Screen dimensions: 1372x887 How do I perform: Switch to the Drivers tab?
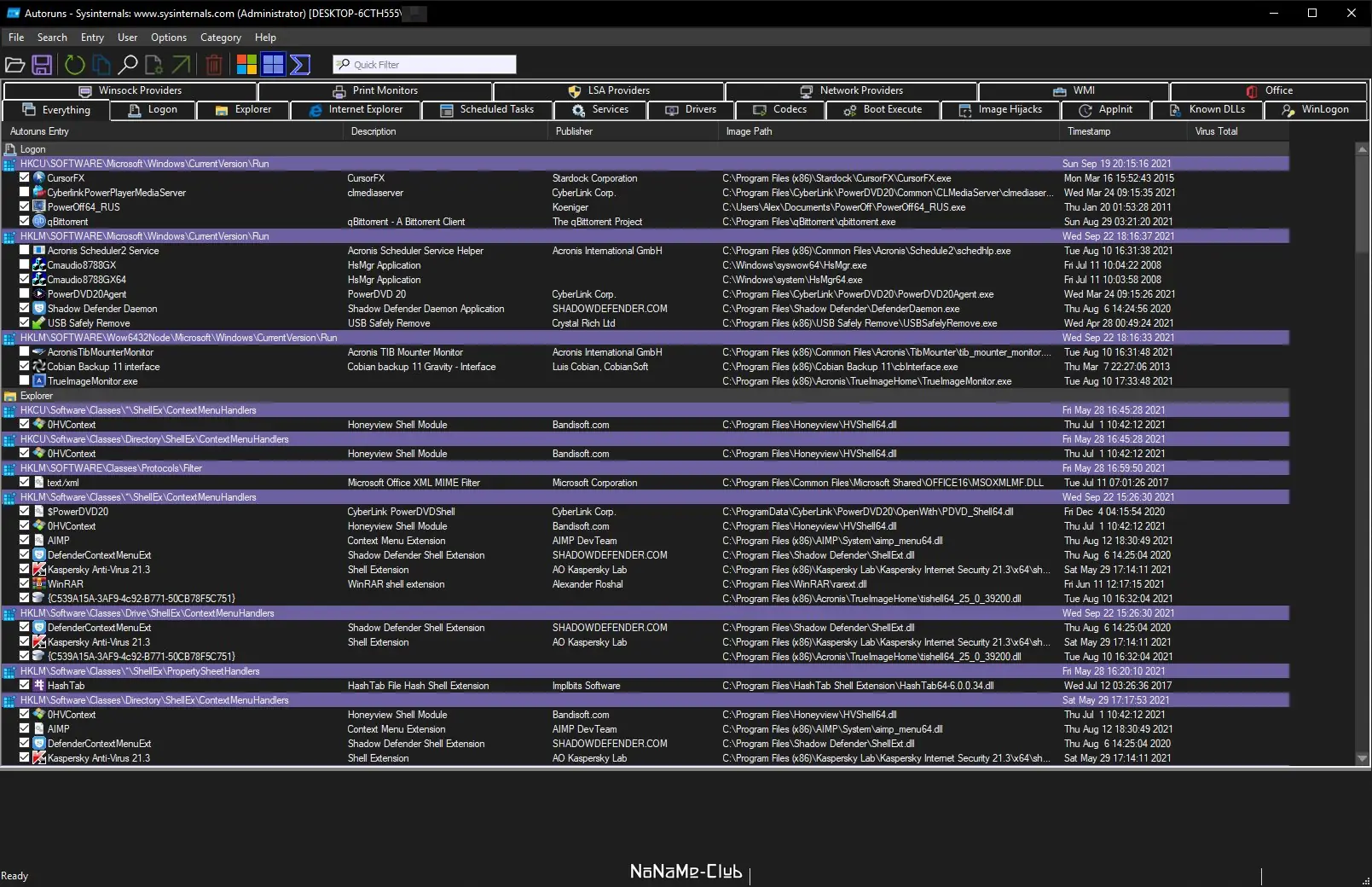(x=691, y=110)
